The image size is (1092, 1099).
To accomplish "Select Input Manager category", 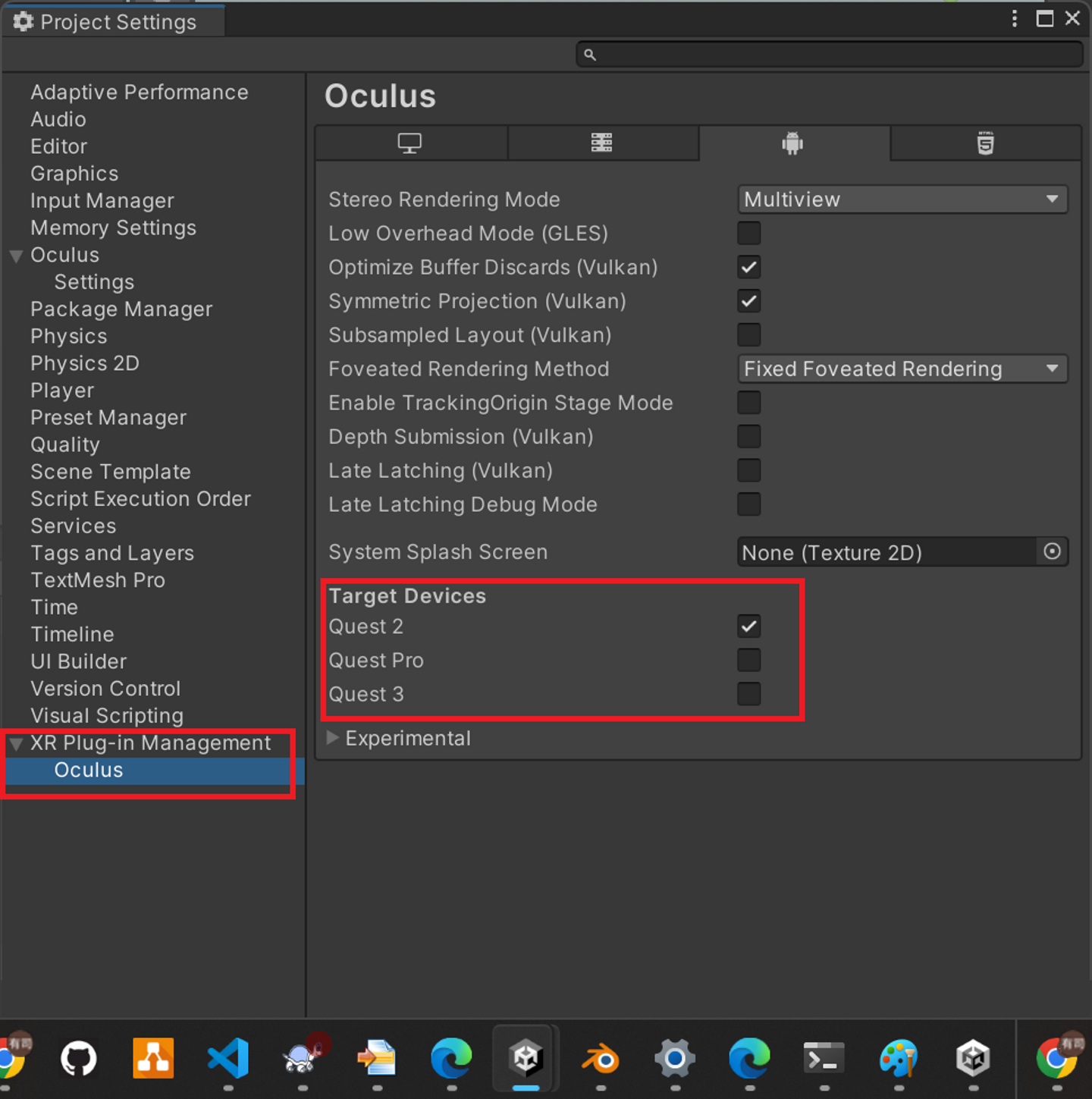I will coord(102,201).
